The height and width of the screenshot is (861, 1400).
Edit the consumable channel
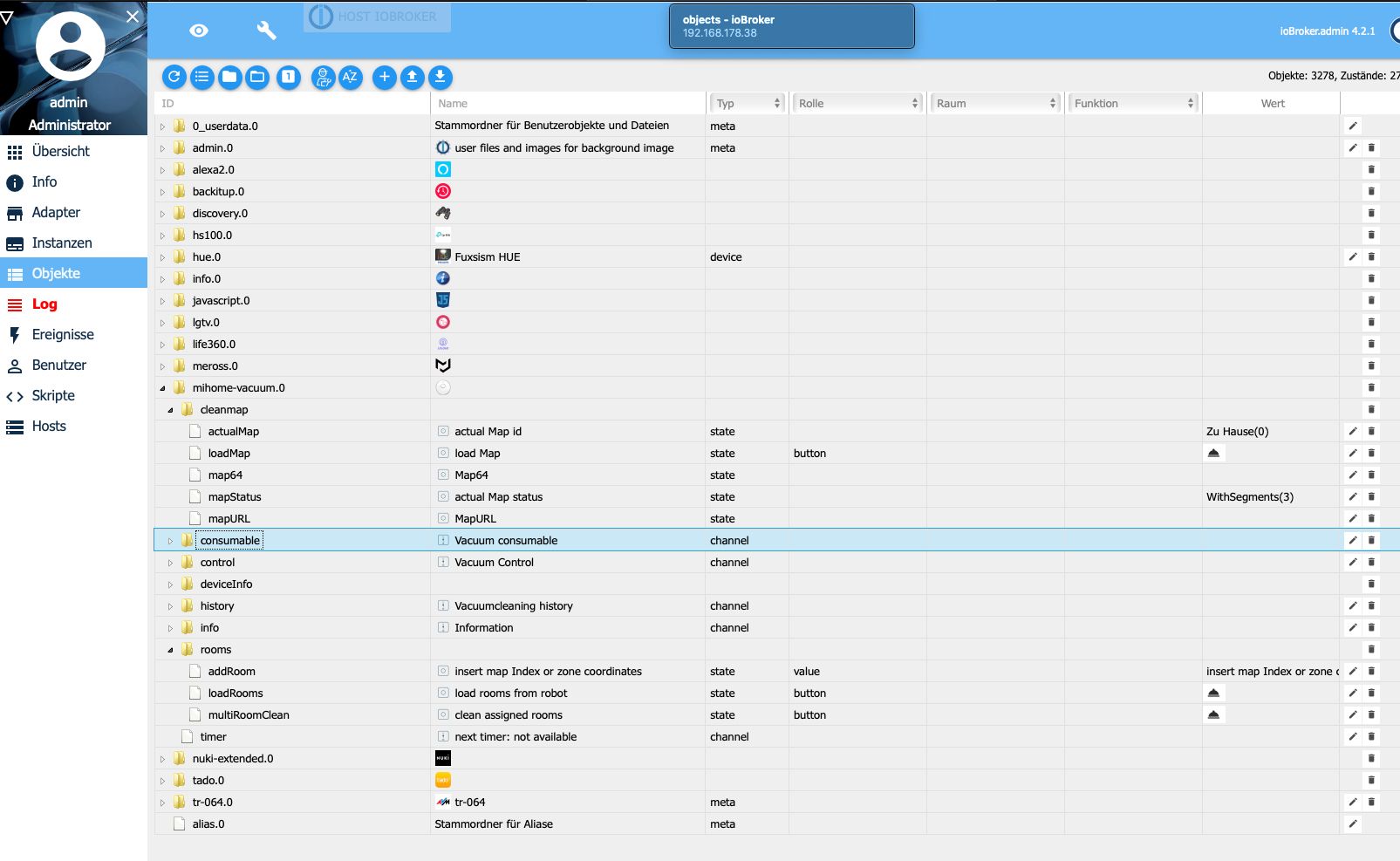(x=1353, y=540)
